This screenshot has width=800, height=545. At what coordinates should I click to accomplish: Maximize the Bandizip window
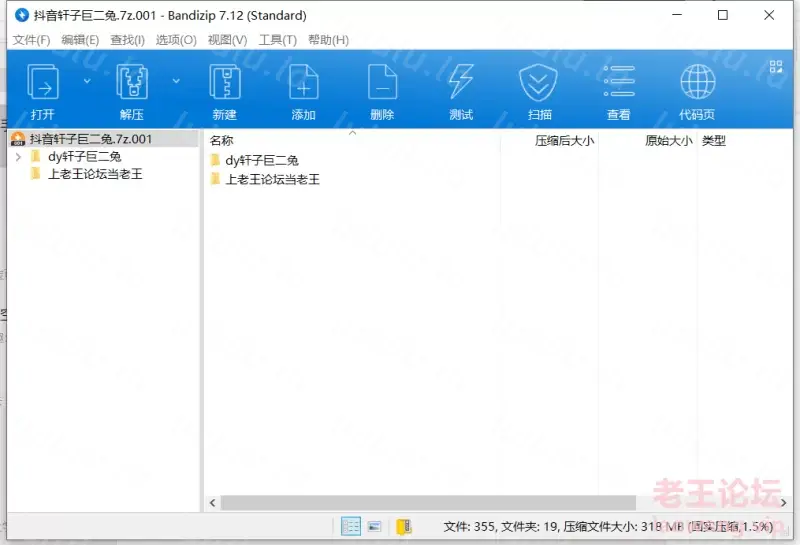[x=722, y=15]
